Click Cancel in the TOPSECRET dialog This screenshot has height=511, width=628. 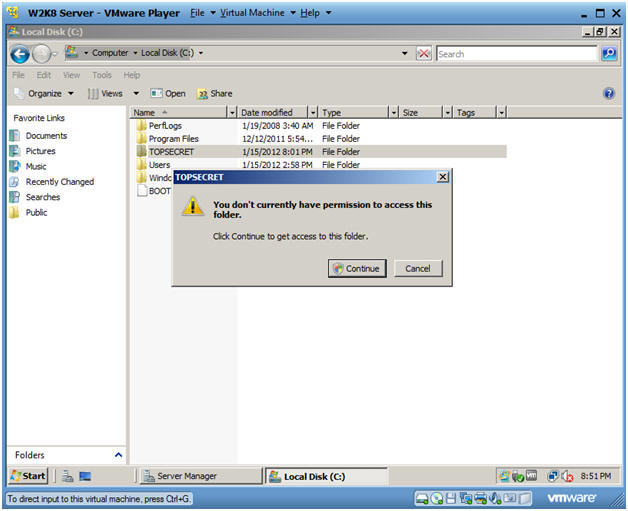pyautogui.click(x=418, y=268)
